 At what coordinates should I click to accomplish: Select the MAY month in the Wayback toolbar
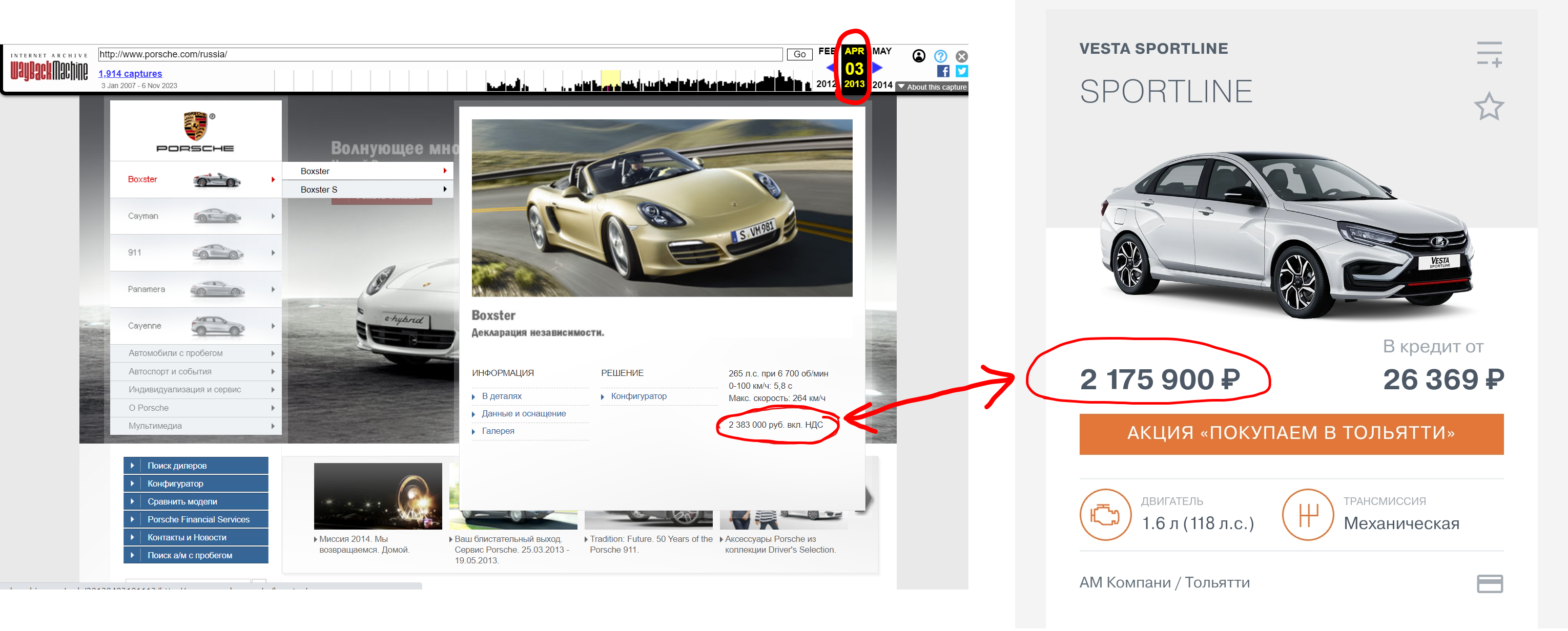click(882, 51)
